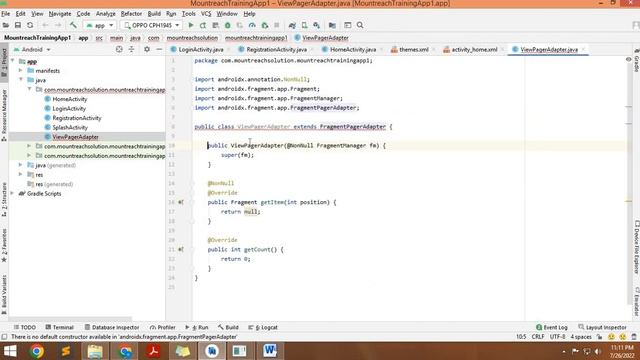This screenshot has width=640, height=360.
Task: Click the Project Structure folder icon
Action: [332, 25]
